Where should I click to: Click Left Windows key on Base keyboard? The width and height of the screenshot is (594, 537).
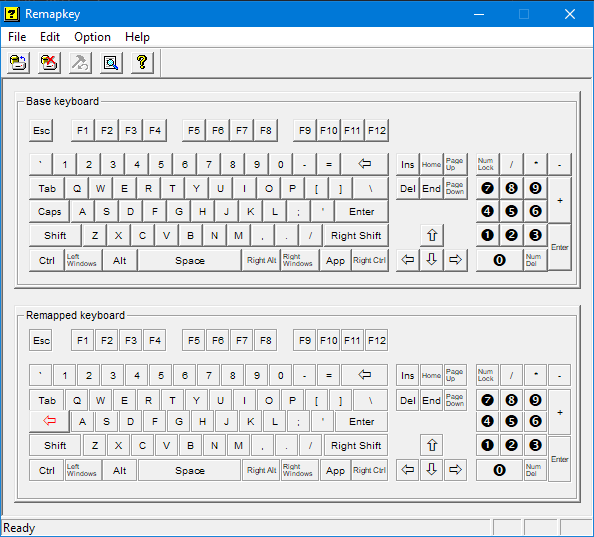(83, 260)
